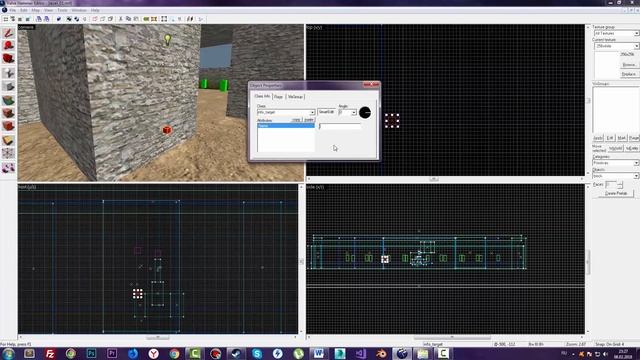The height and width of the screenshot is (360, 640).
Task: Open the Window menu
Action: click(x=79, y=10)
